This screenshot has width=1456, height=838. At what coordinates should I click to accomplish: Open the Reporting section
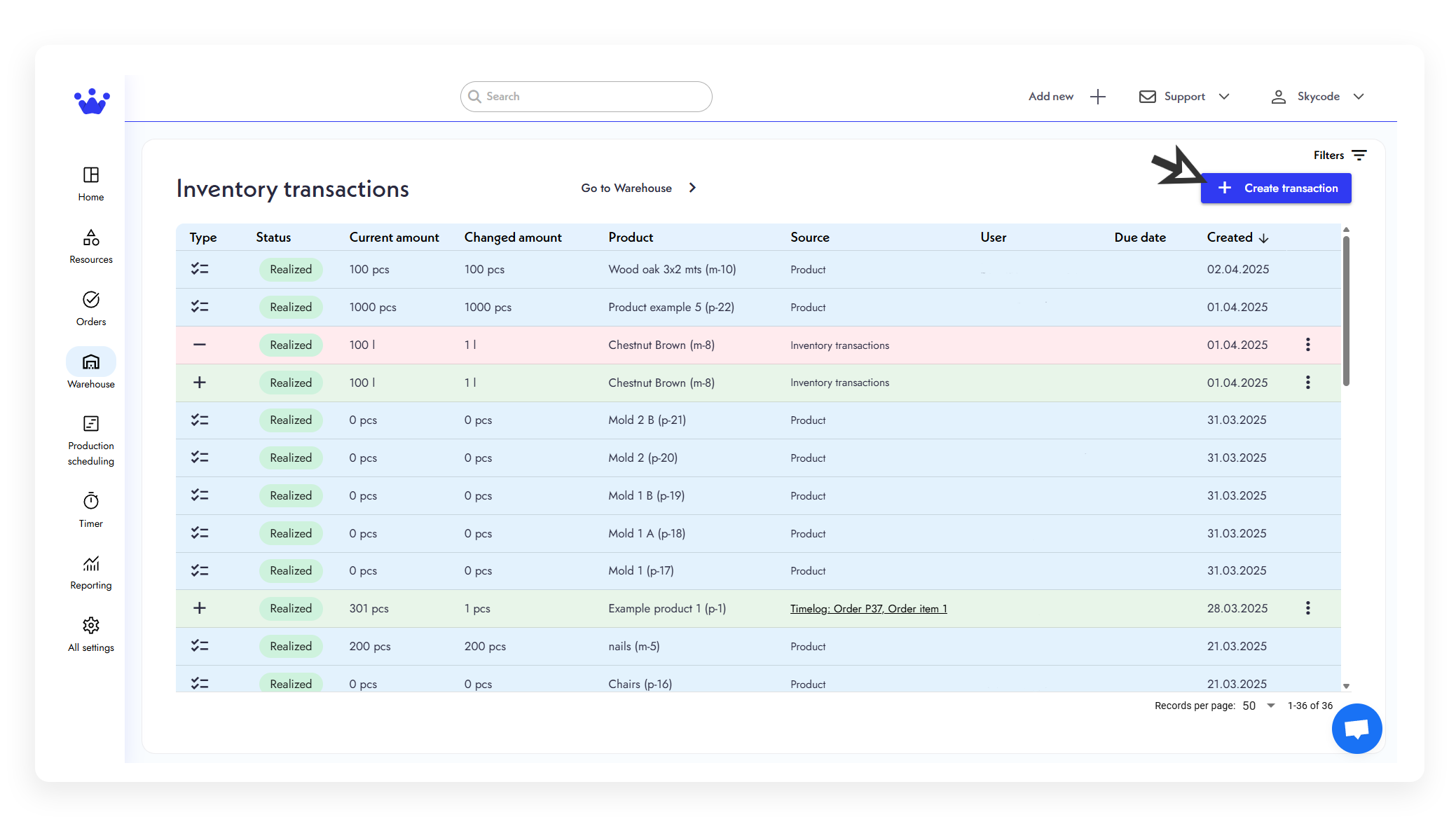click(x=90, y=571)
